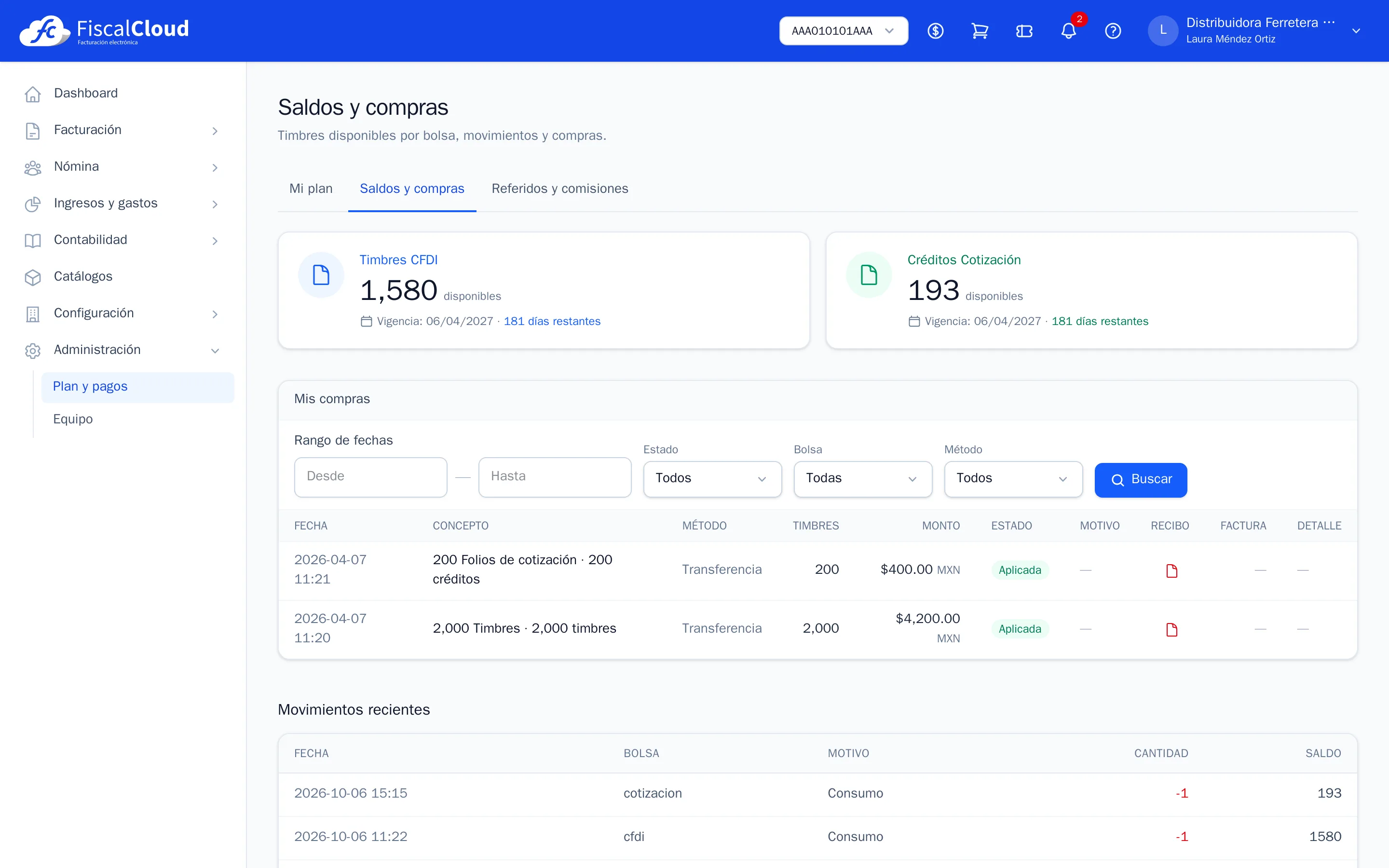Click the $4,200.00 amount cell

[x=927, y=628]
